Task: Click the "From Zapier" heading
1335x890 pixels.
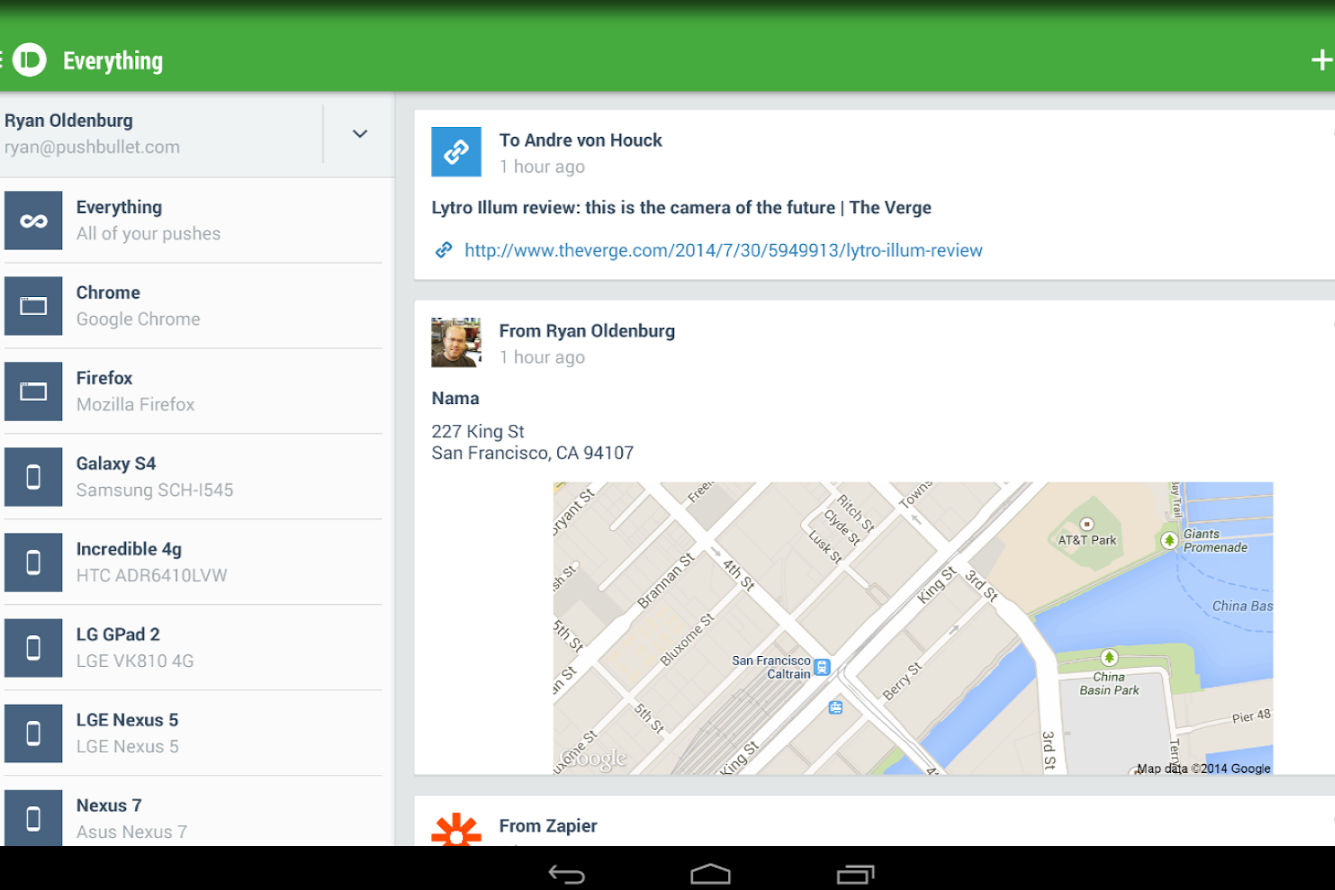Action: pos(548,826)
